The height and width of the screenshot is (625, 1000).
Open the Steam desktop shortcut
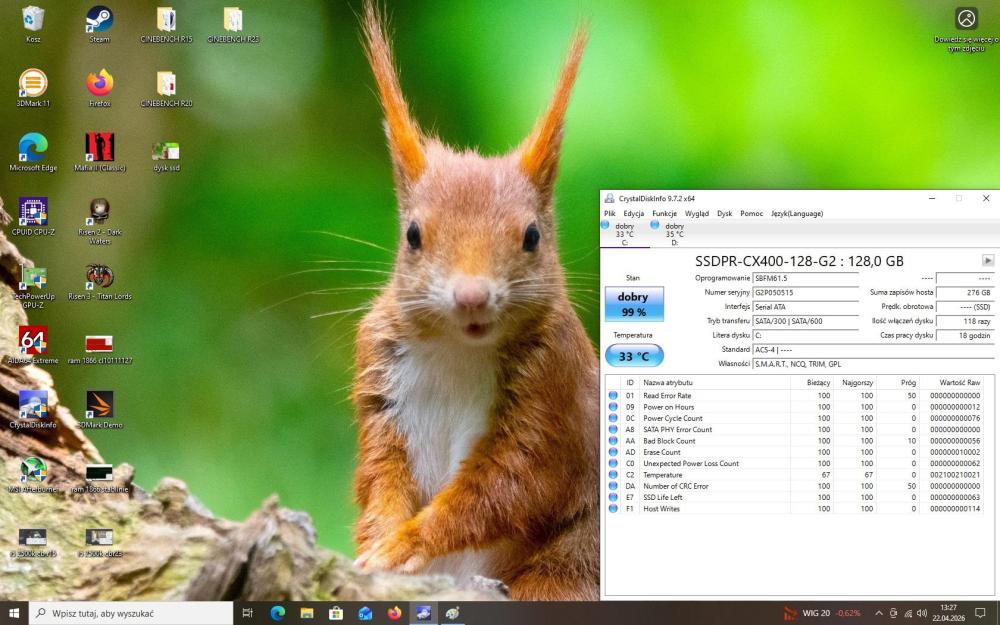99,24
